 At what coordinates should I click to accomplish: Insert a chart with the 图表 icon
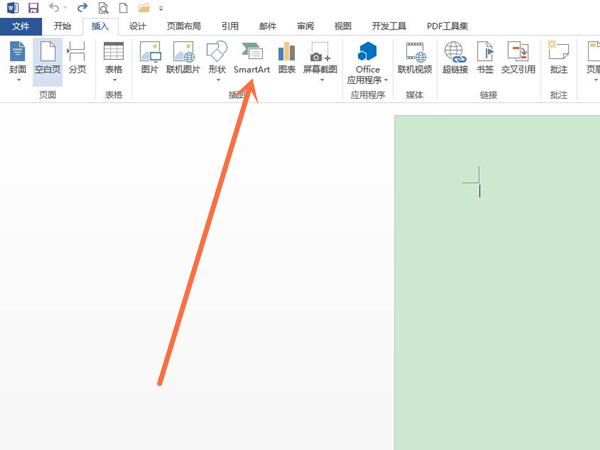point(286,58)
